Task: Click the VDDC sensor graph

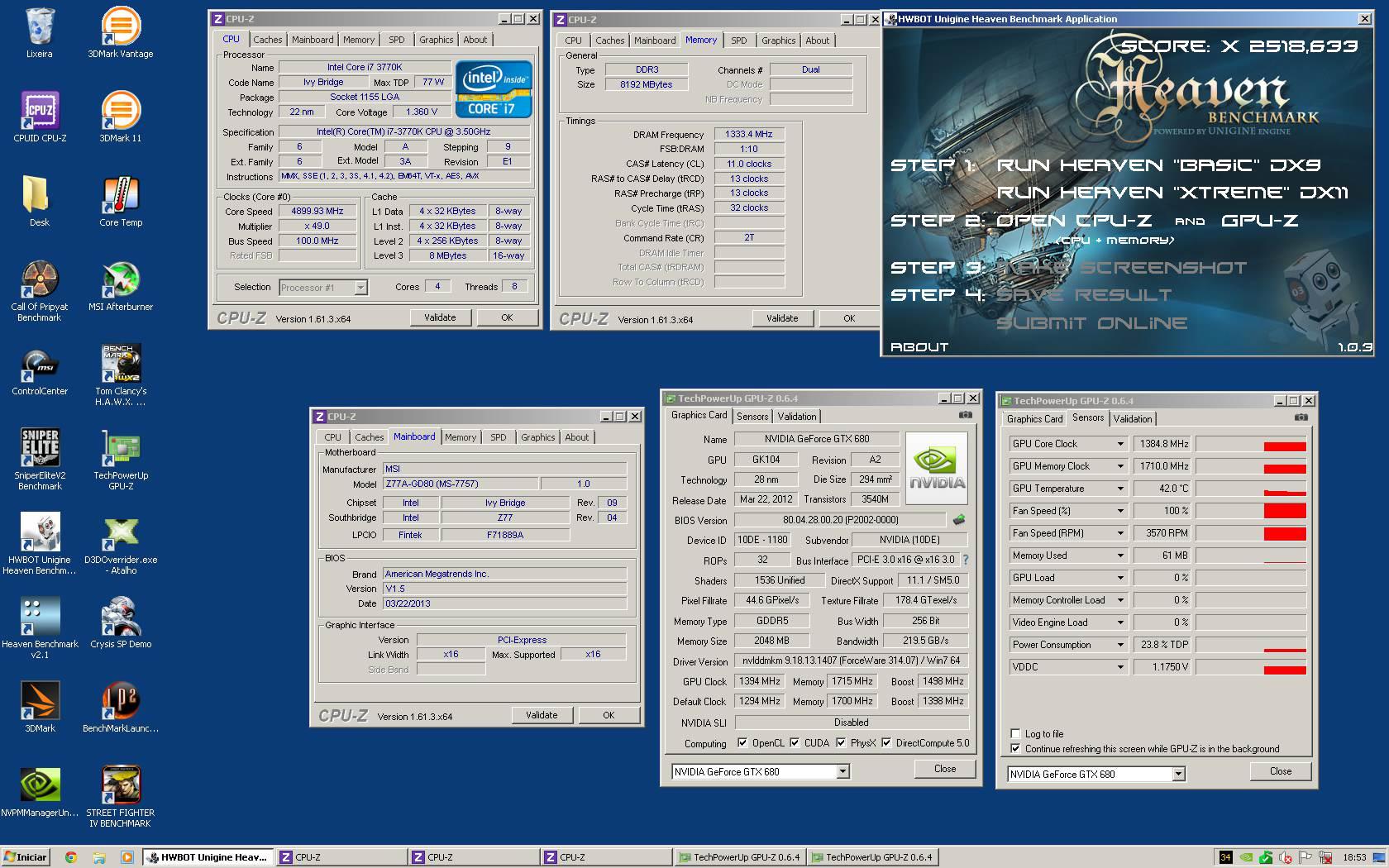Action: [x=1251, y=667]
